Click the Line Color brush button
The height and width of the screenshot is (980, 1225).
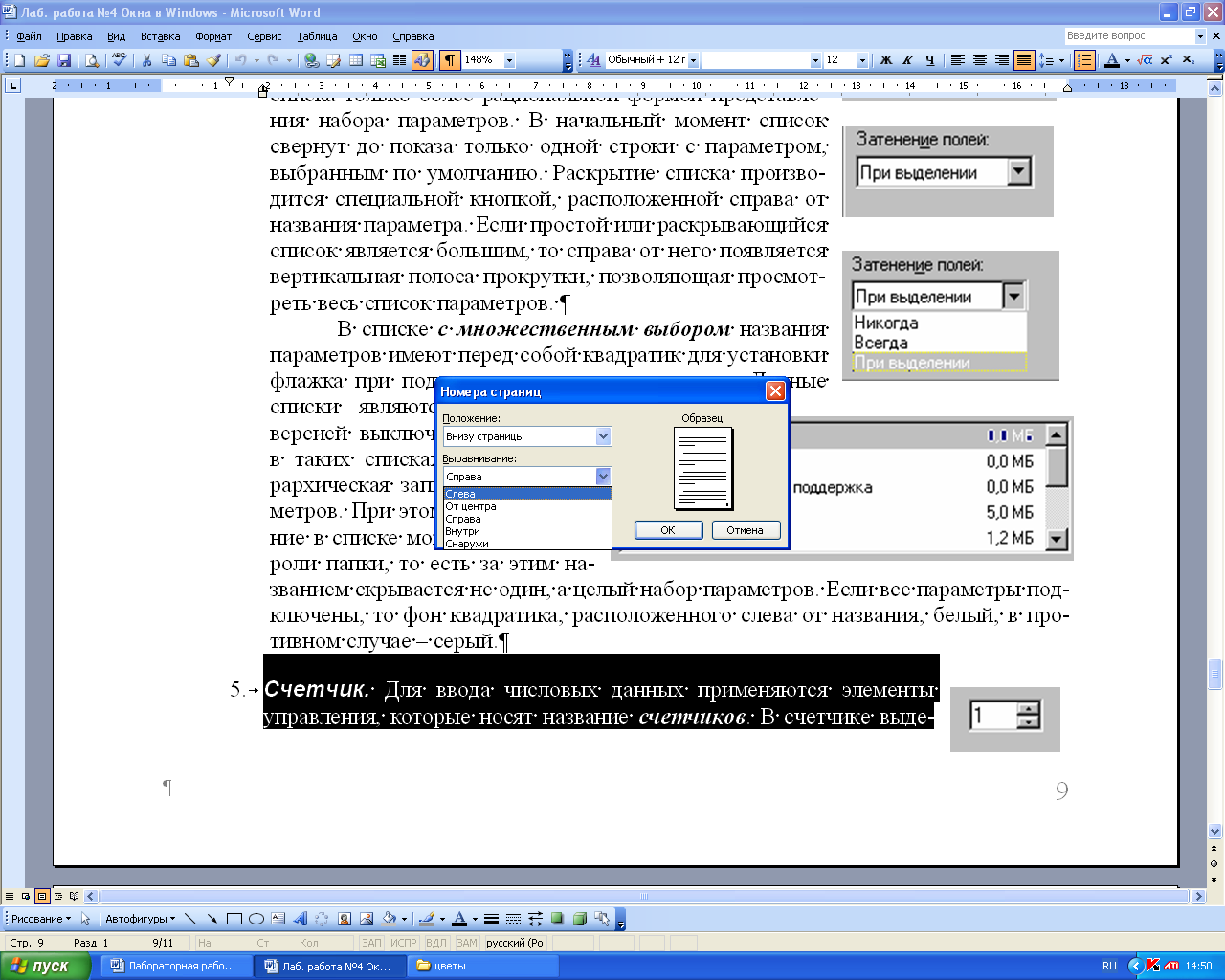click(x=428, y=919)
